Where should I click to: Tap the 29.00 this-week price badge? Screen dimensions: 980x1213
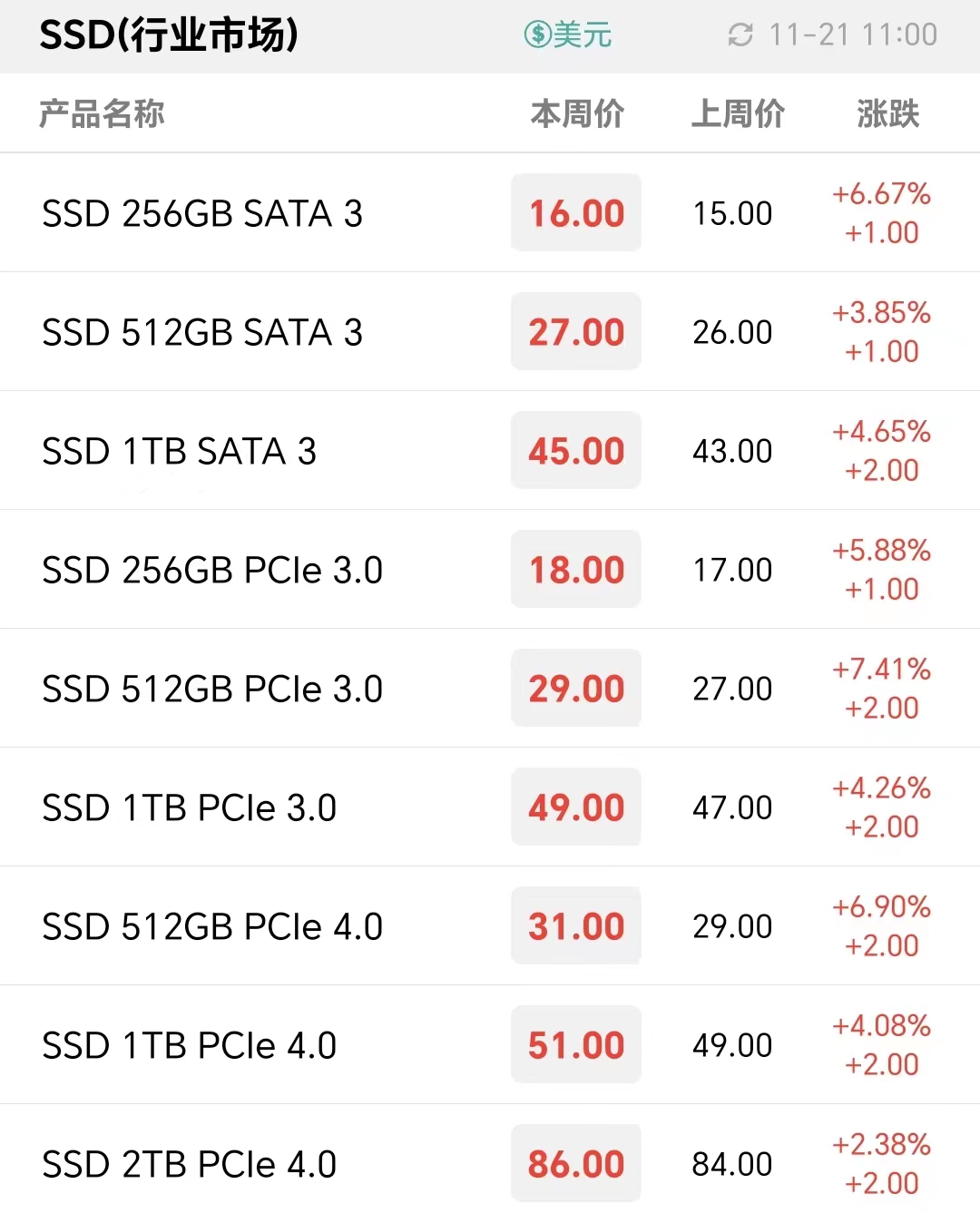(x=576, y=689)
